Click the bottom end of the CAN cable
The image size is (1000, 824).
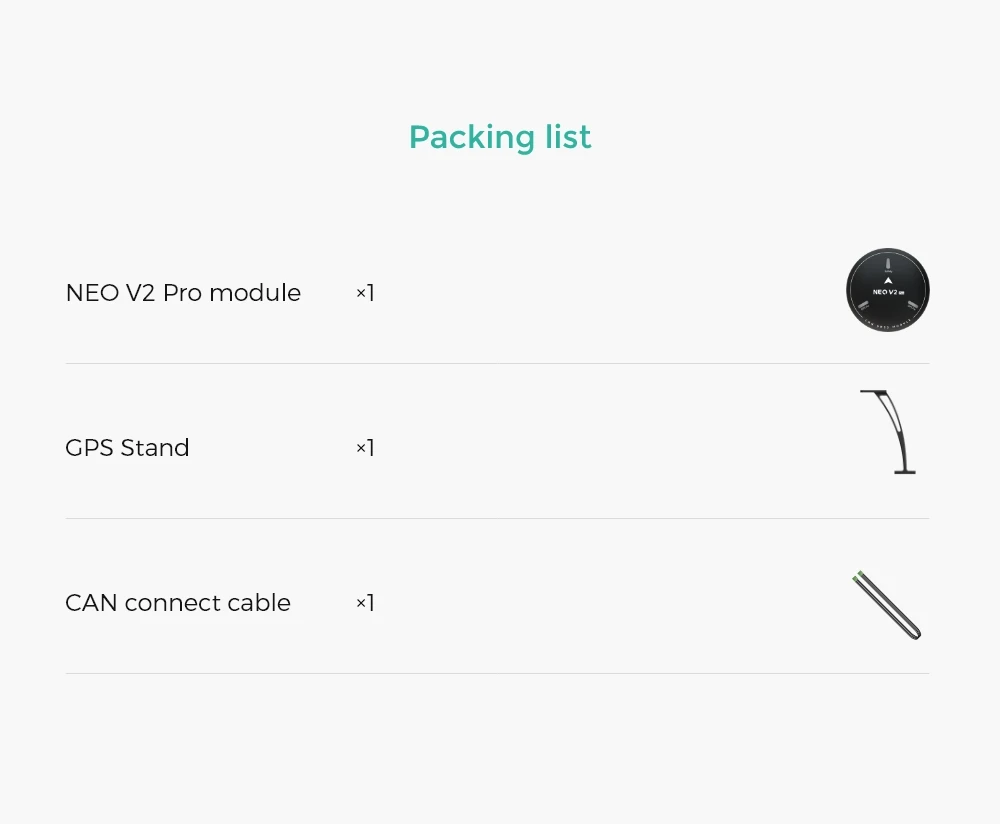pos(915,633)
